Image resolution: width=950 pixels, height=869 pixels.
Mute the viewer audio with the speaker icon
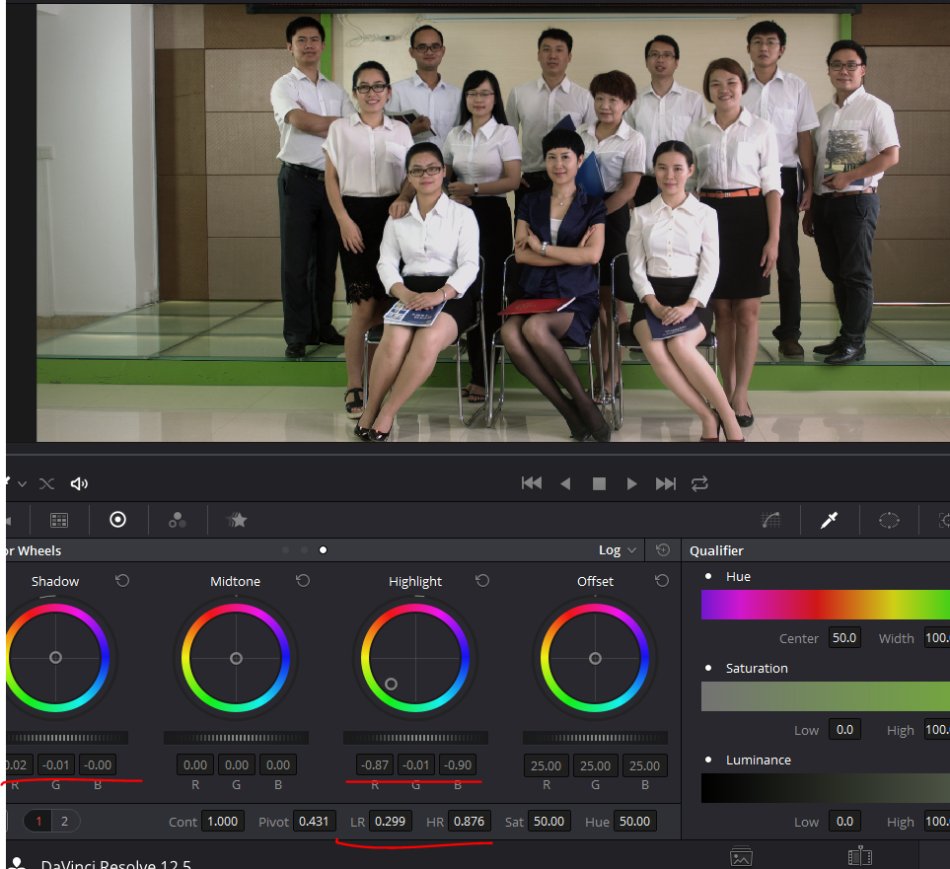79,483
